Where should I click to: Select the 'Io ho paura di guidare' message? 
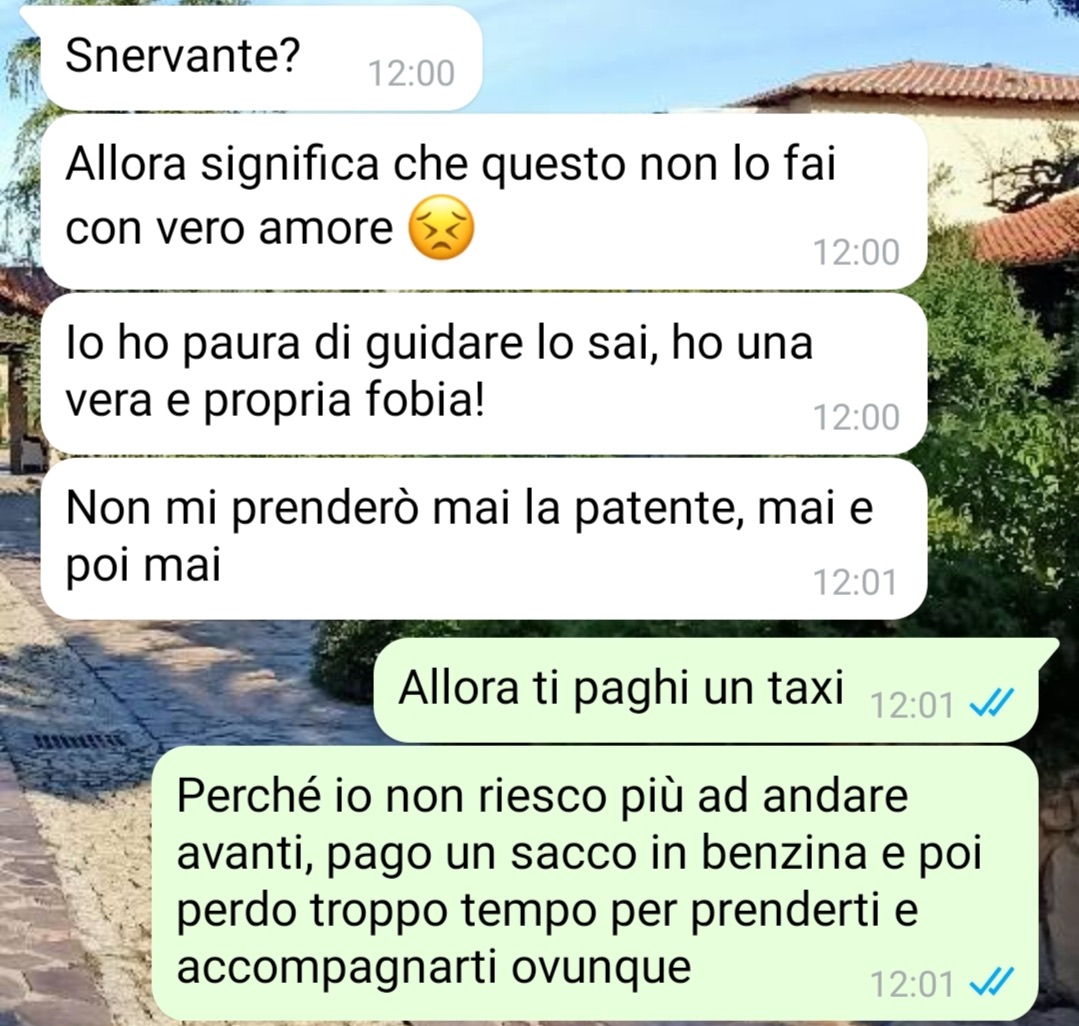pyautogui.click(x=483, y=374)
